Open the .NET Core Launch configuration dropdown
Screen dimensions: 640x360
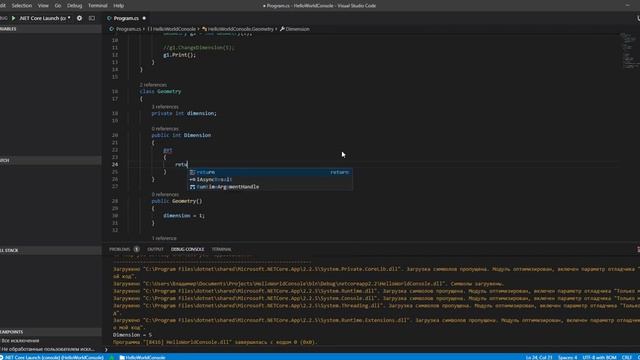(45, 18)
